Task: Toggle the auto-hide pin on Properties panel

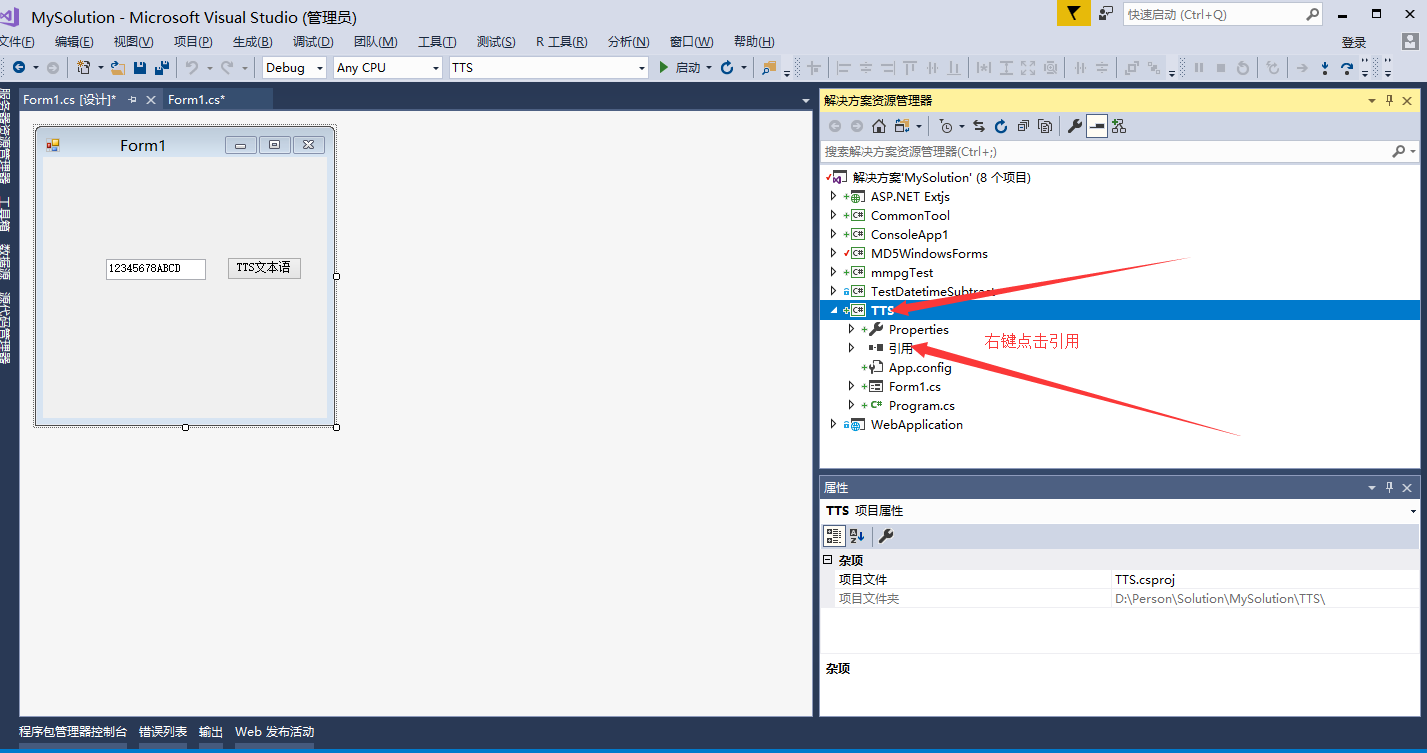Action: click(1389, 487)
